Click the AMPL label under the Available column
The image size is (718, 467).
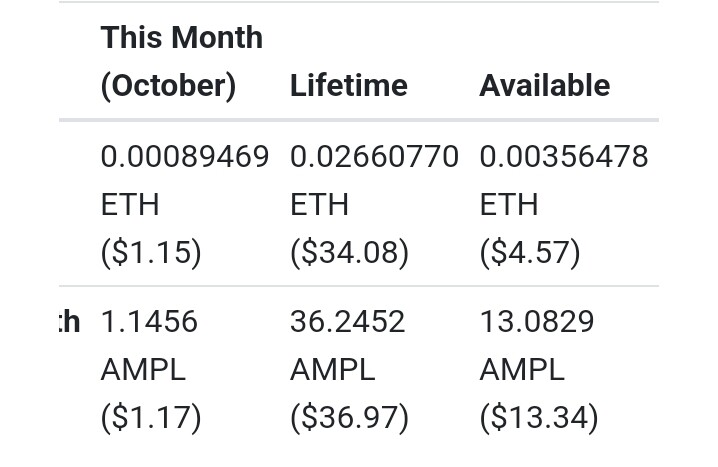(522, 369)
